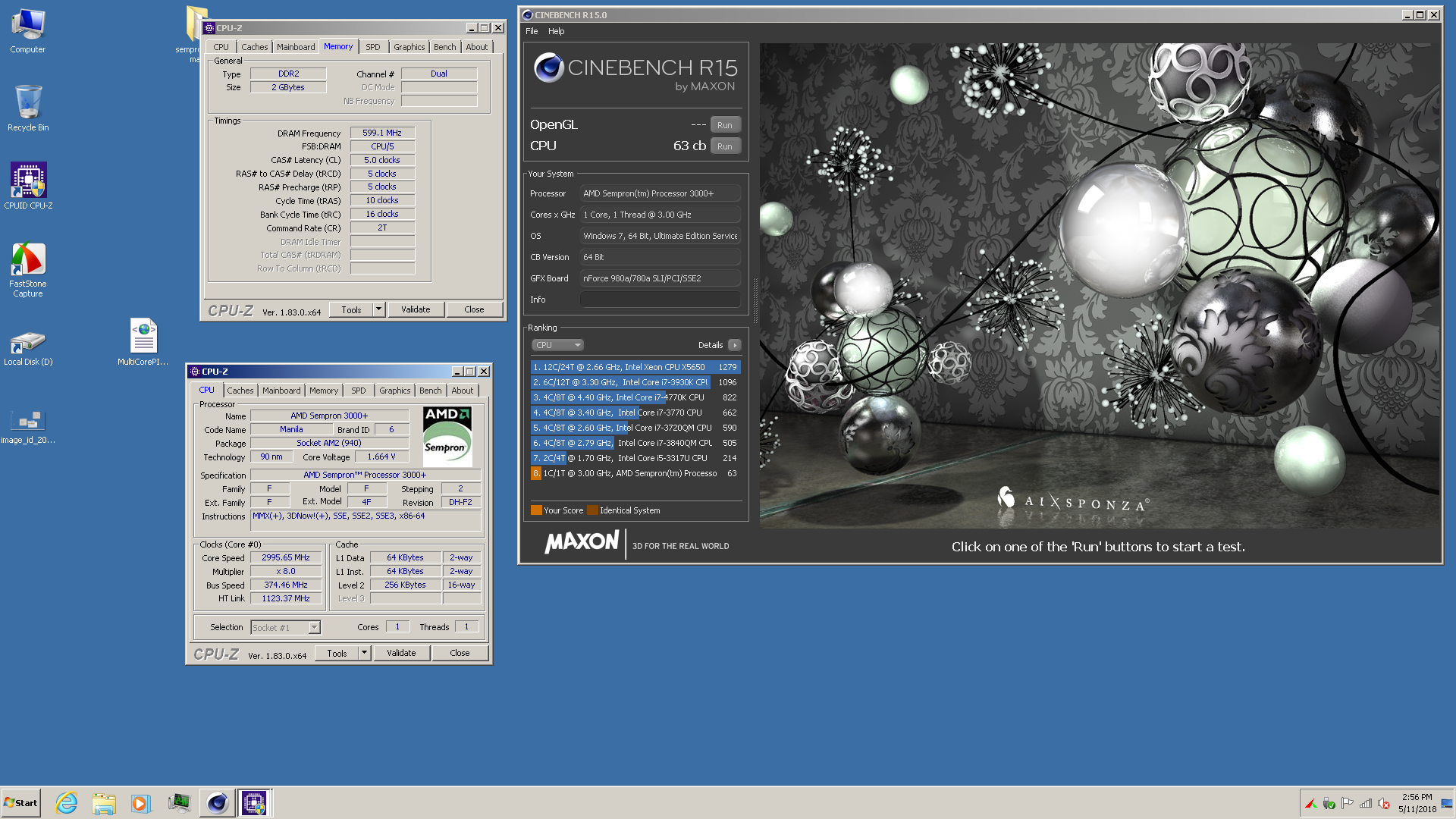
Task: Open Windows Media Player from the taskbar
Action: coord(141,803)
